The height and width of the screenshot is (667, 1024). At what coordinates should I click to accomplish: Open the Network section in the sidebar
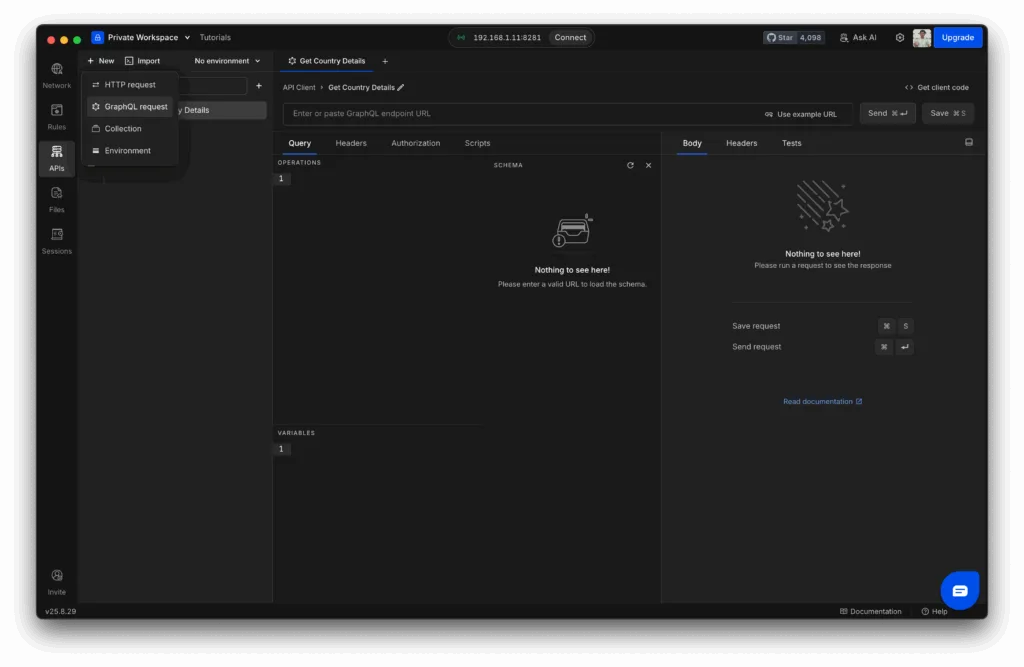coord(56,75)
